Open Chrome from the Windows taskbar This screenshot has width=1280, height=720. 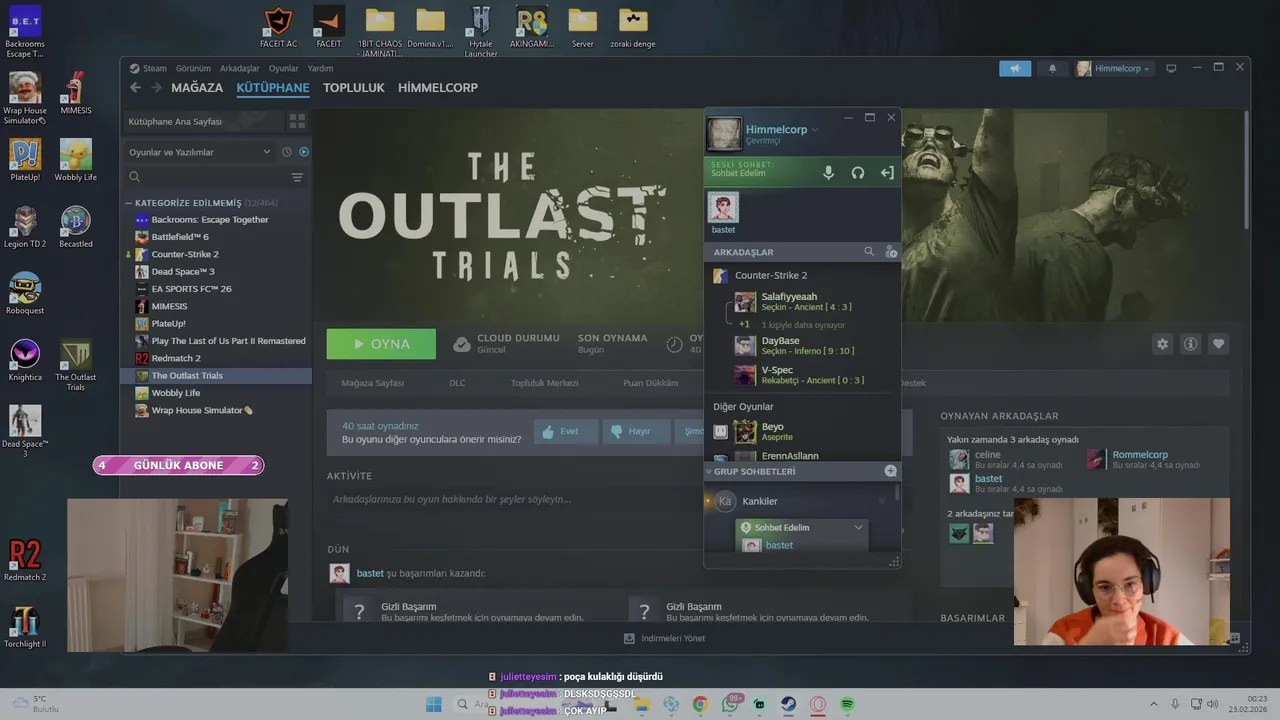(x=700, y=705)
